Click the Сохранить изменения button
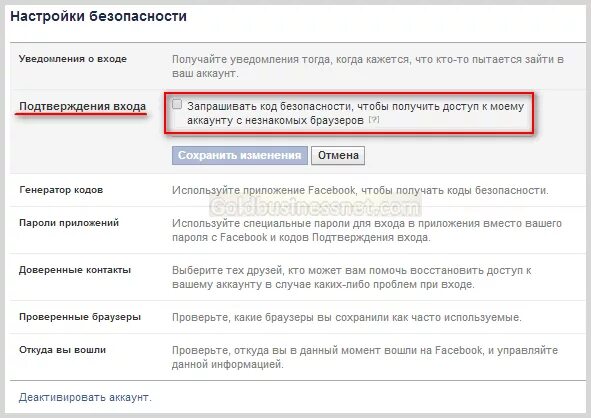Viewport: 591px width, 418px height. (240, 155)
